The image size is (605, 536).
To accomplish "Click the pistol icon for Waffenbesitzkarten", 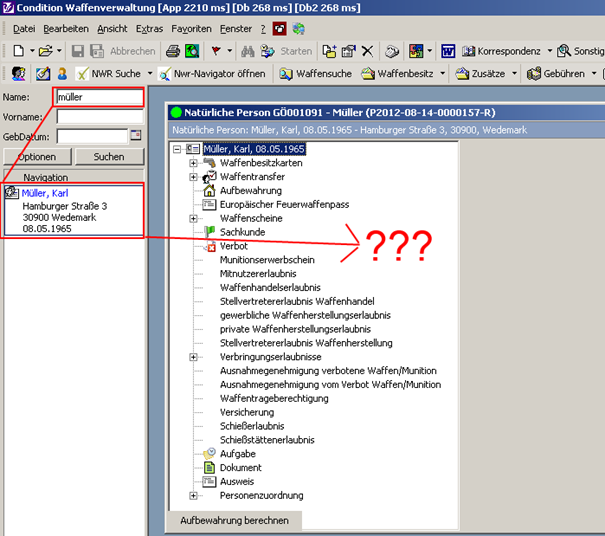I will [x=210, y=163].
